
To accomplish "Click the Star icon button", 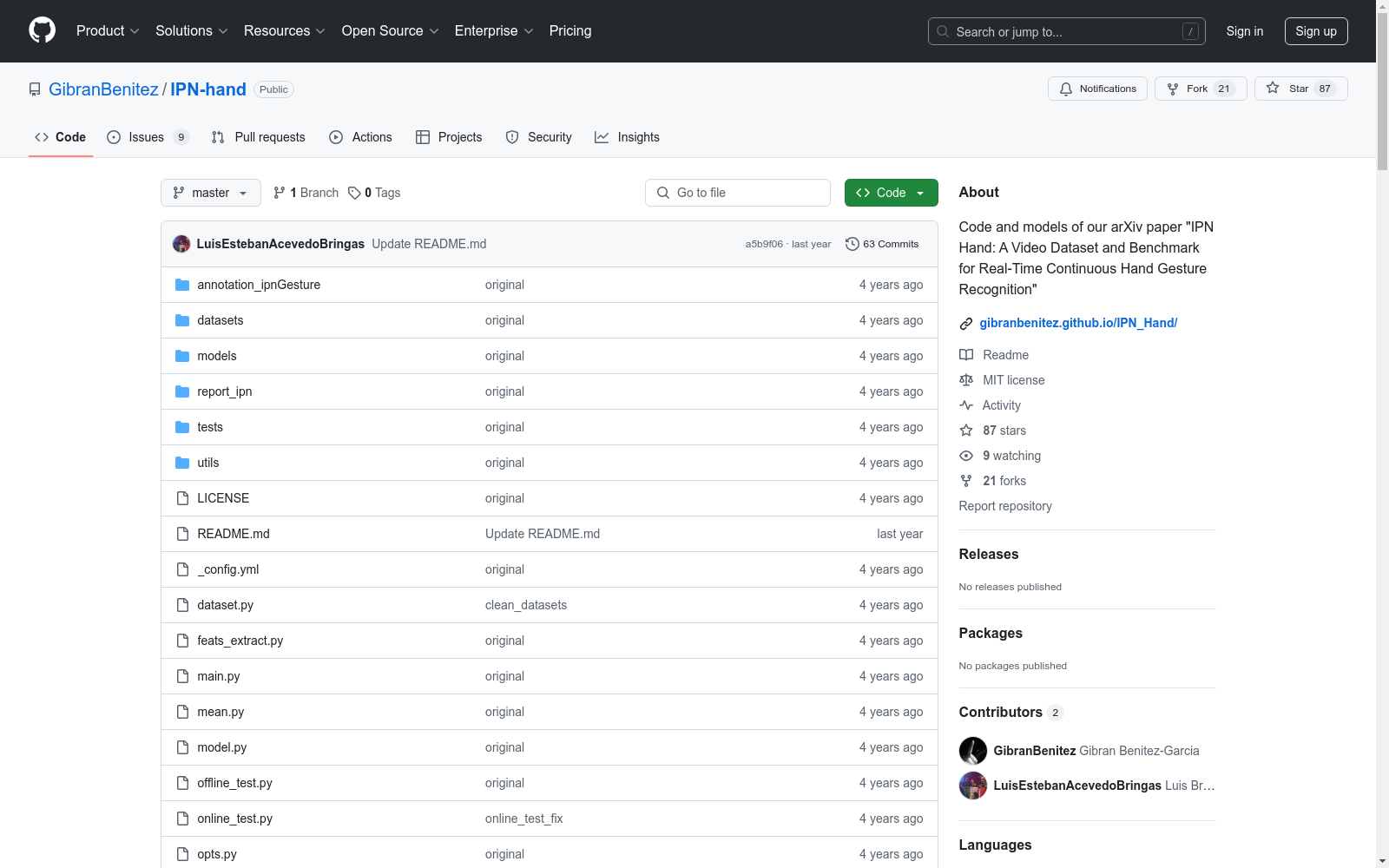I will 1273,89.
